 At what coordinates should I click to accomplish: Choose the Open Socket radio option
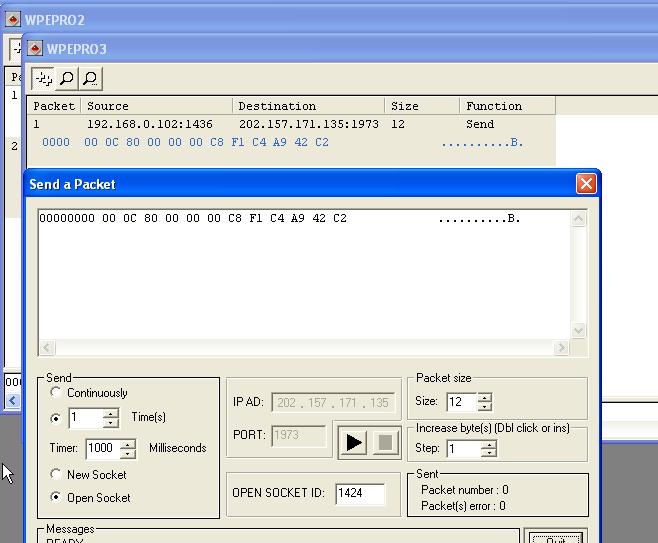tap(56, 498)
